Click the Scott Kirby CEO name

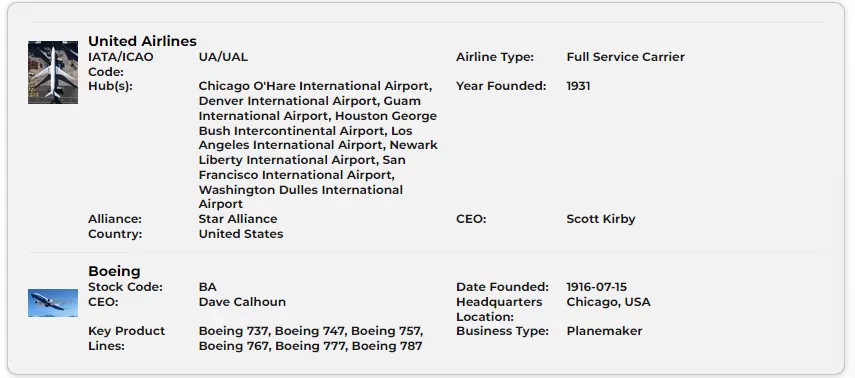tap(601, 219)
